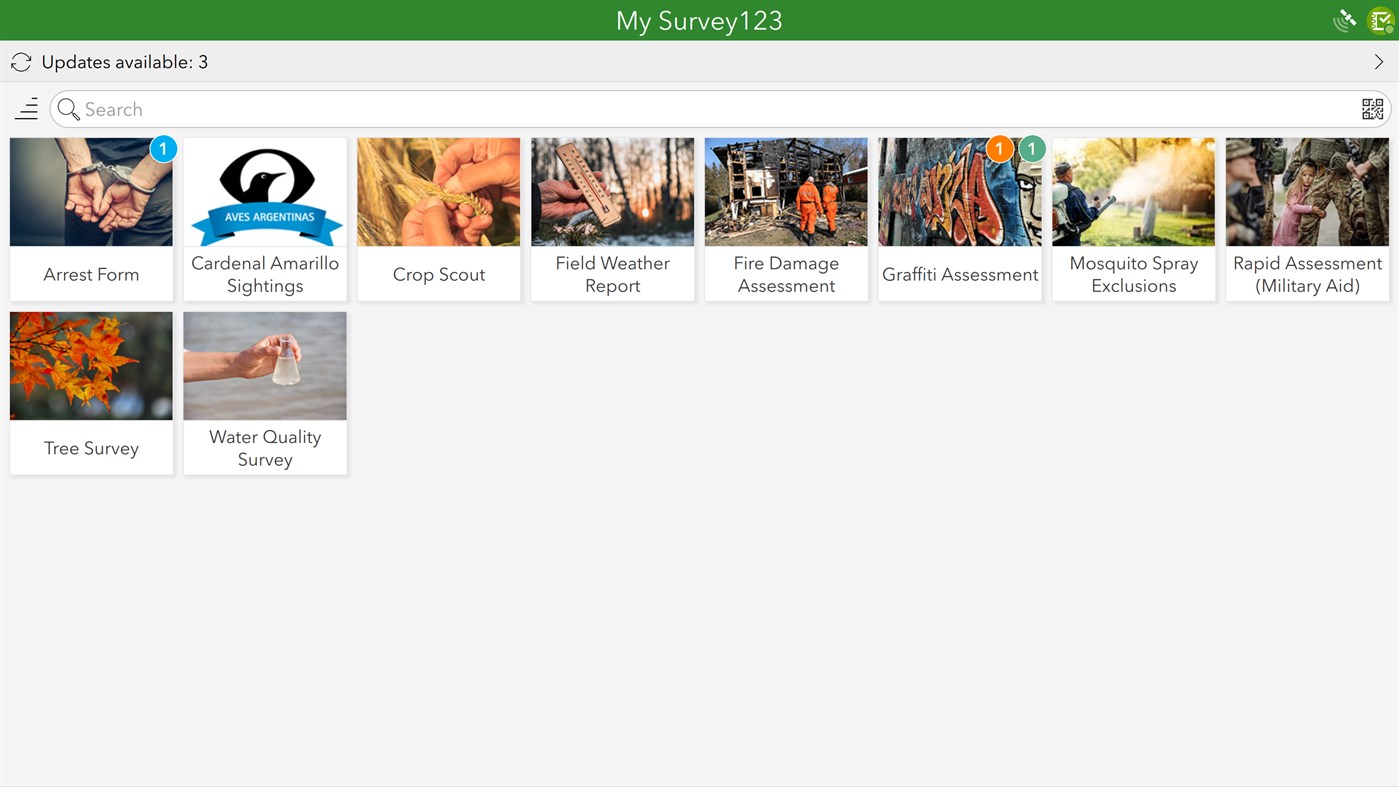Screen dimensions: 1399x787
Task: Open the GPS satellite status indicator
Action: tap(1343, 18)
